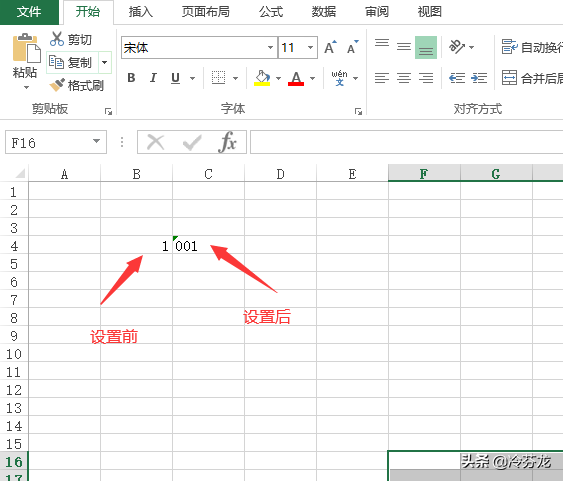Open the borders grid icon
This screenshot has height=481, width=563.
tap(218, 78)
